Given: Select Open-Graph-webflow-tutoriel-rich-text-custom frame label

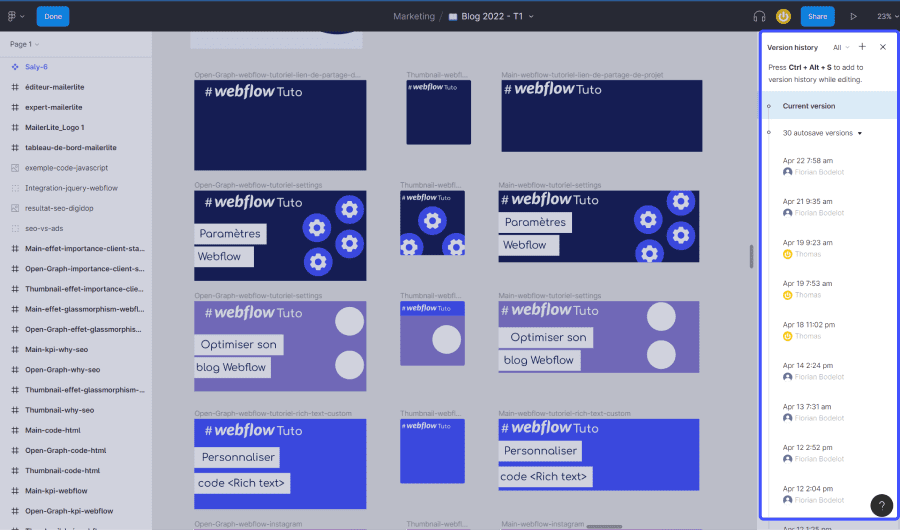Looking at the screenshot, I should point(273,413).
